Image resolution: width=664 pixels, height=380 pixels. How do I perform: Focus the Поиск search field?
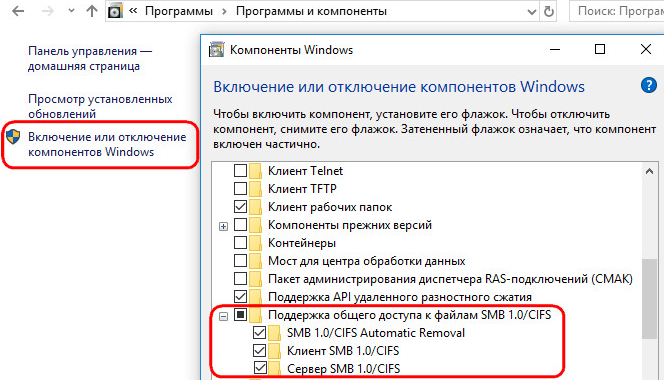pyautogui.click(x=617, y=11)
